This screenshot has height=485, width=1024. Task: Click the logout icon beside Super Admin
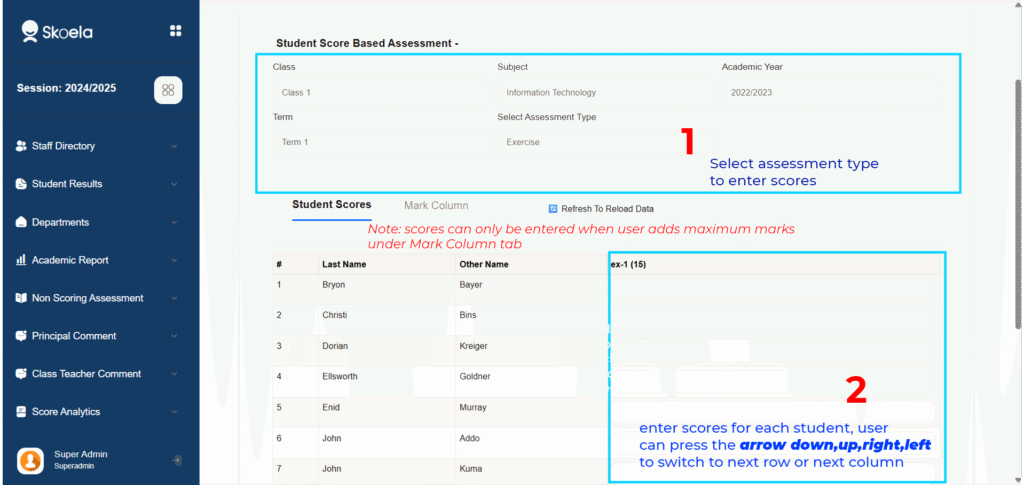pos(176,460)
